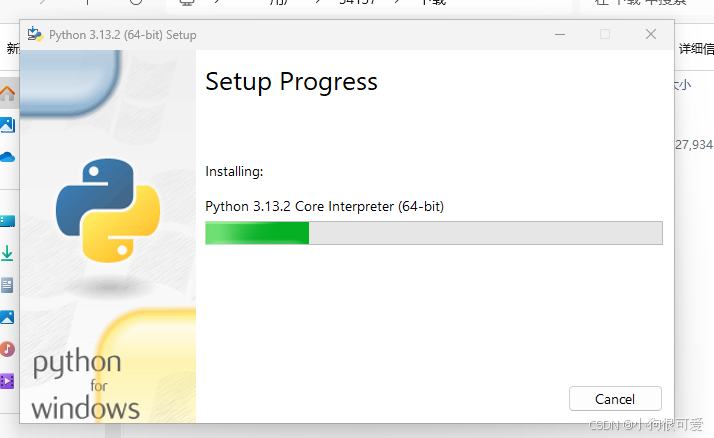Cancel the Python installation
This screenshot has height=438, width=714.
(615, 399)
